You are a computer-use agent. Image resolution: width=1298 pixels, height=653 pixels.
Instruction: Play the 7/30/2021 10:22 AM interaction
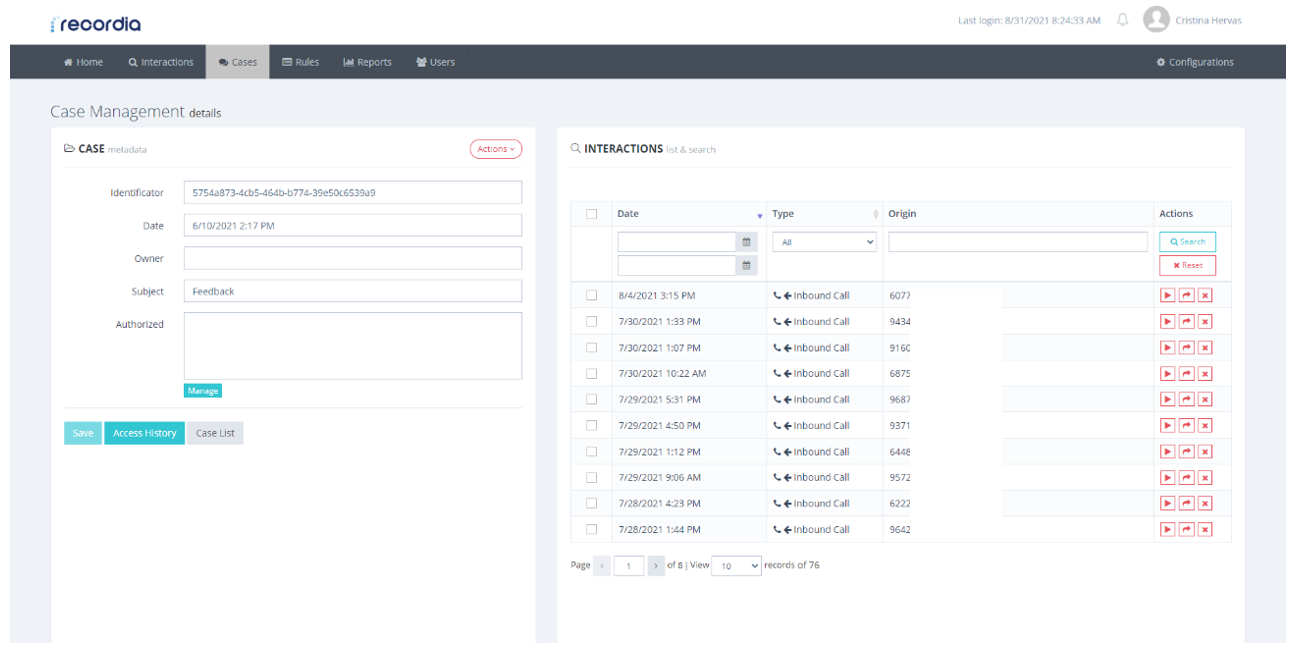[1167, 374]
